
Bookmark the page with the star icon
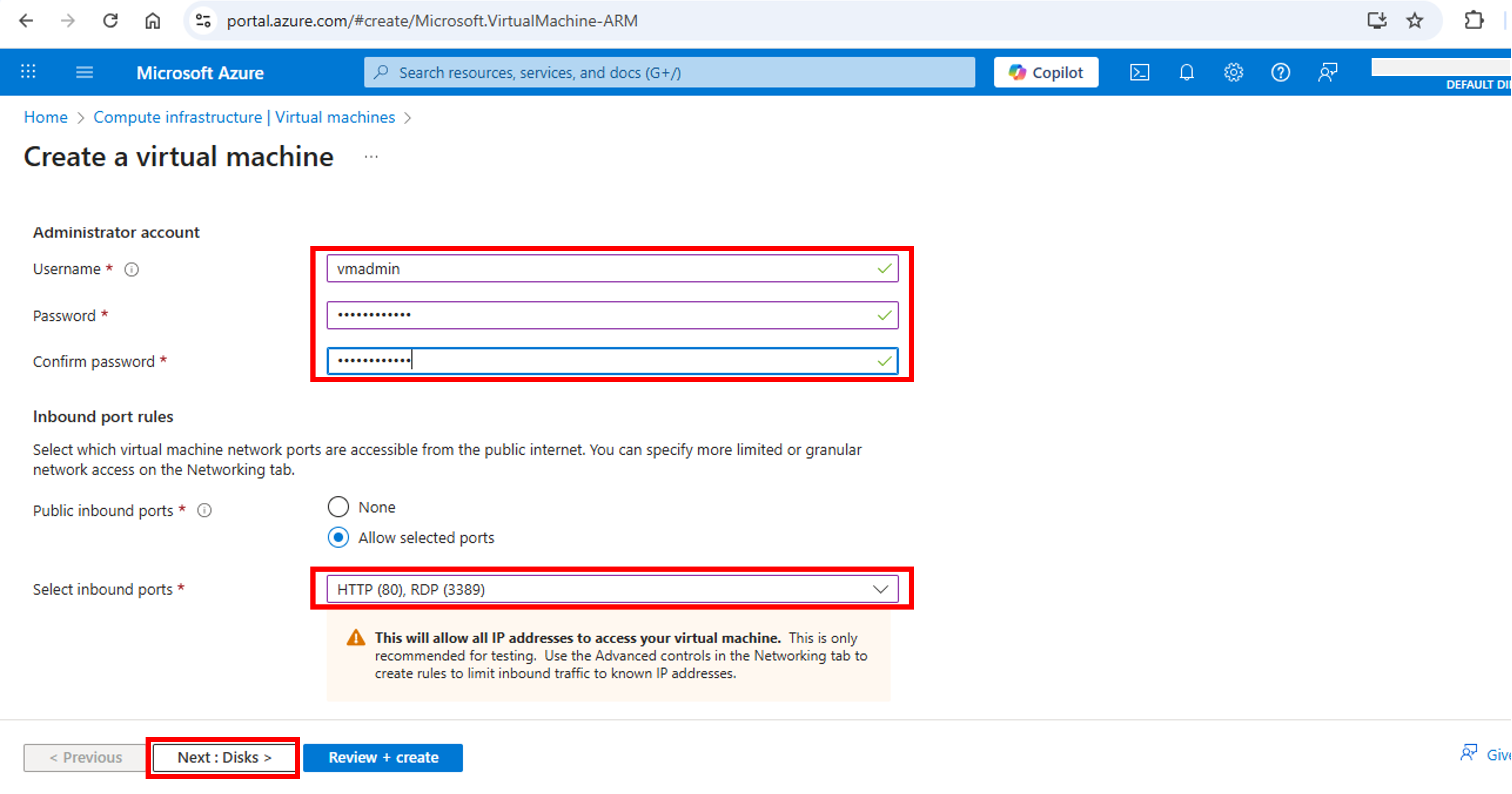click(x=1415, y=20)
